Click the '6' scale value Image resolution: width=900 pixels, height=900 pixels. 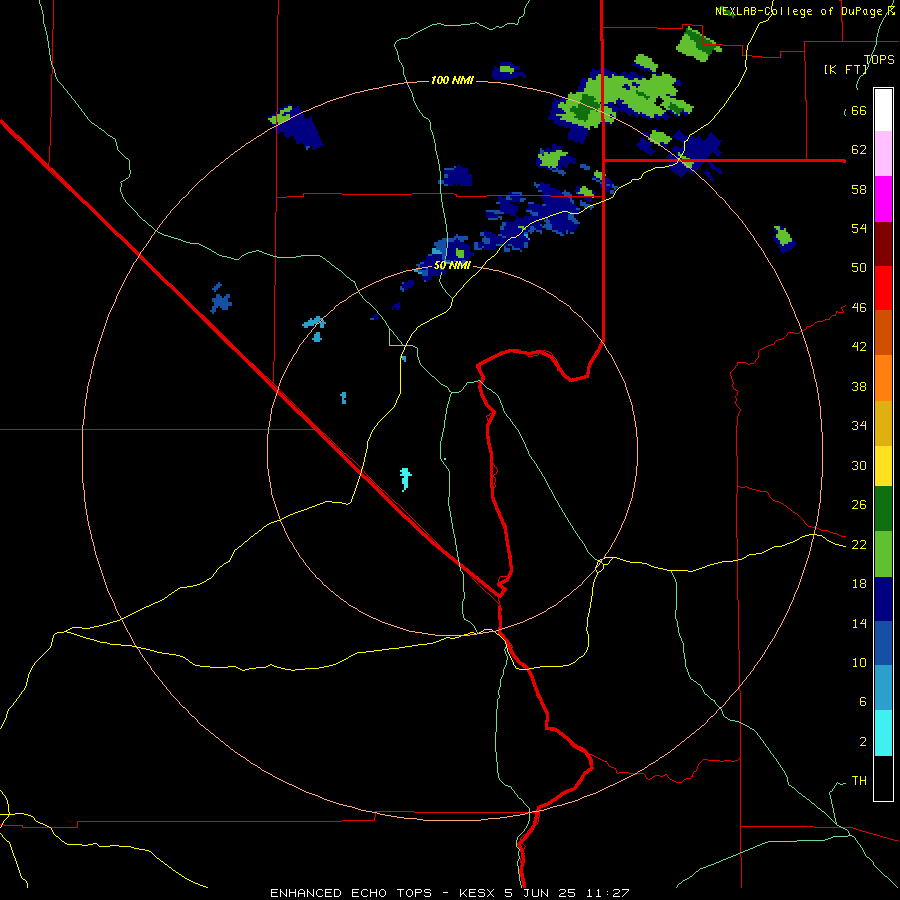click(862, 701)
